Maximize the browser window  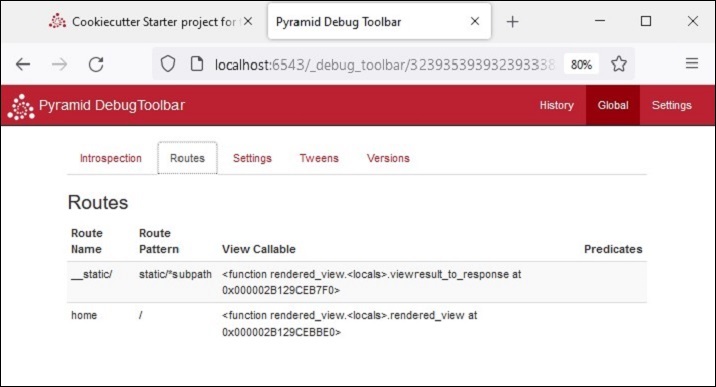646,21
